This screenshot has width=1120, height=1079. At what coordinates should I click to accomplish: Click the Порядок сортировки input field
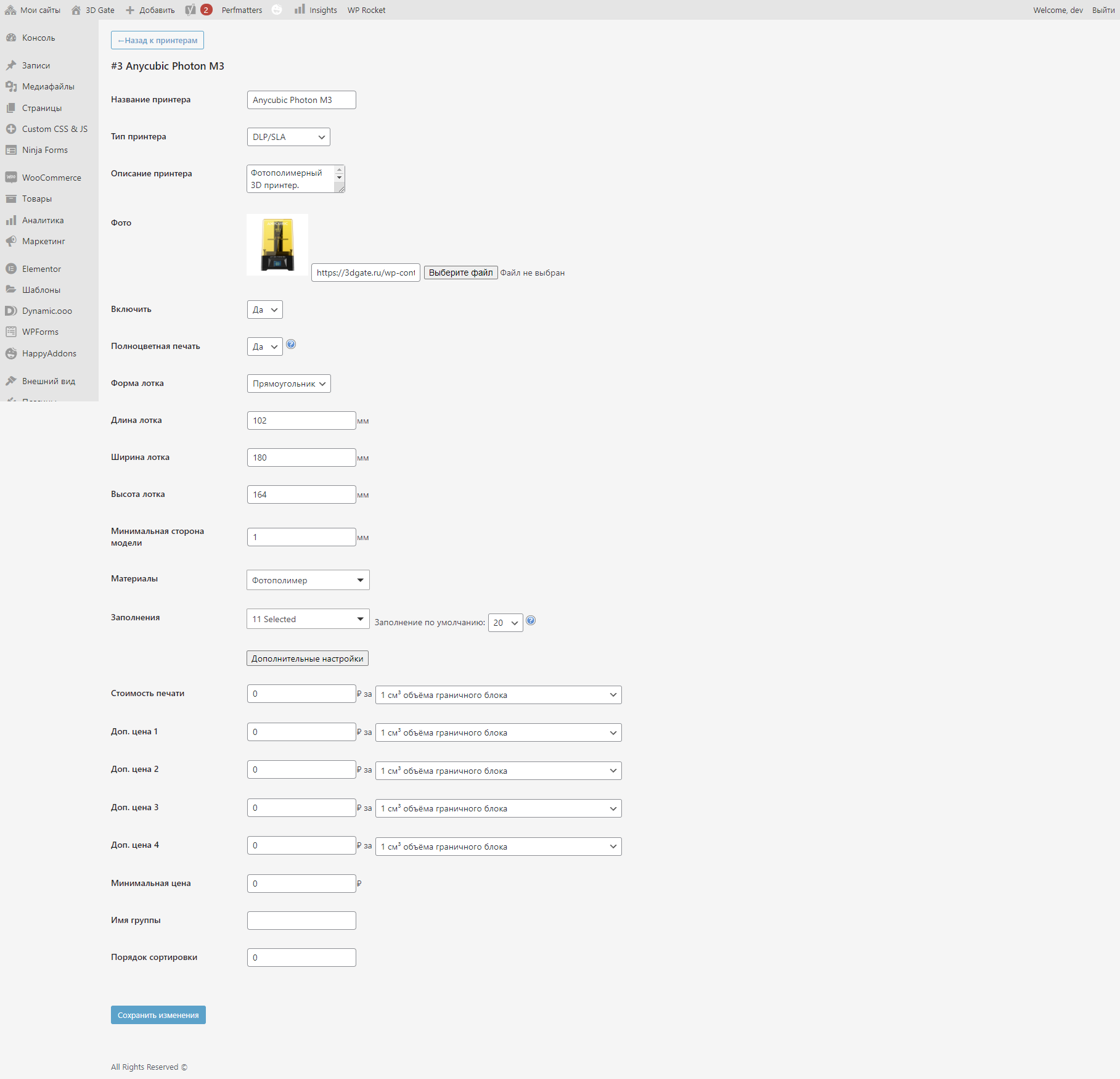(301, 958)
